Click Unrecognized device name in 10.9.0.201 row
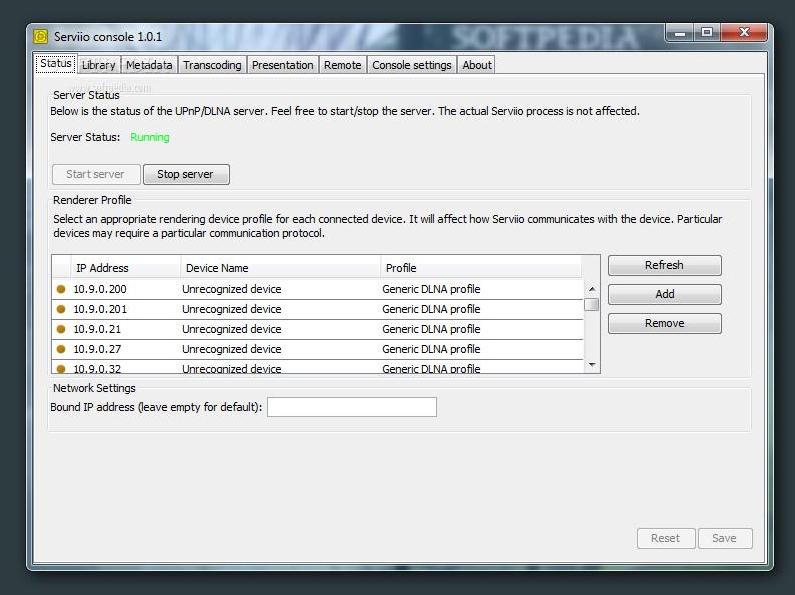This screenshot has width=795, height=595. click(232, 309)
